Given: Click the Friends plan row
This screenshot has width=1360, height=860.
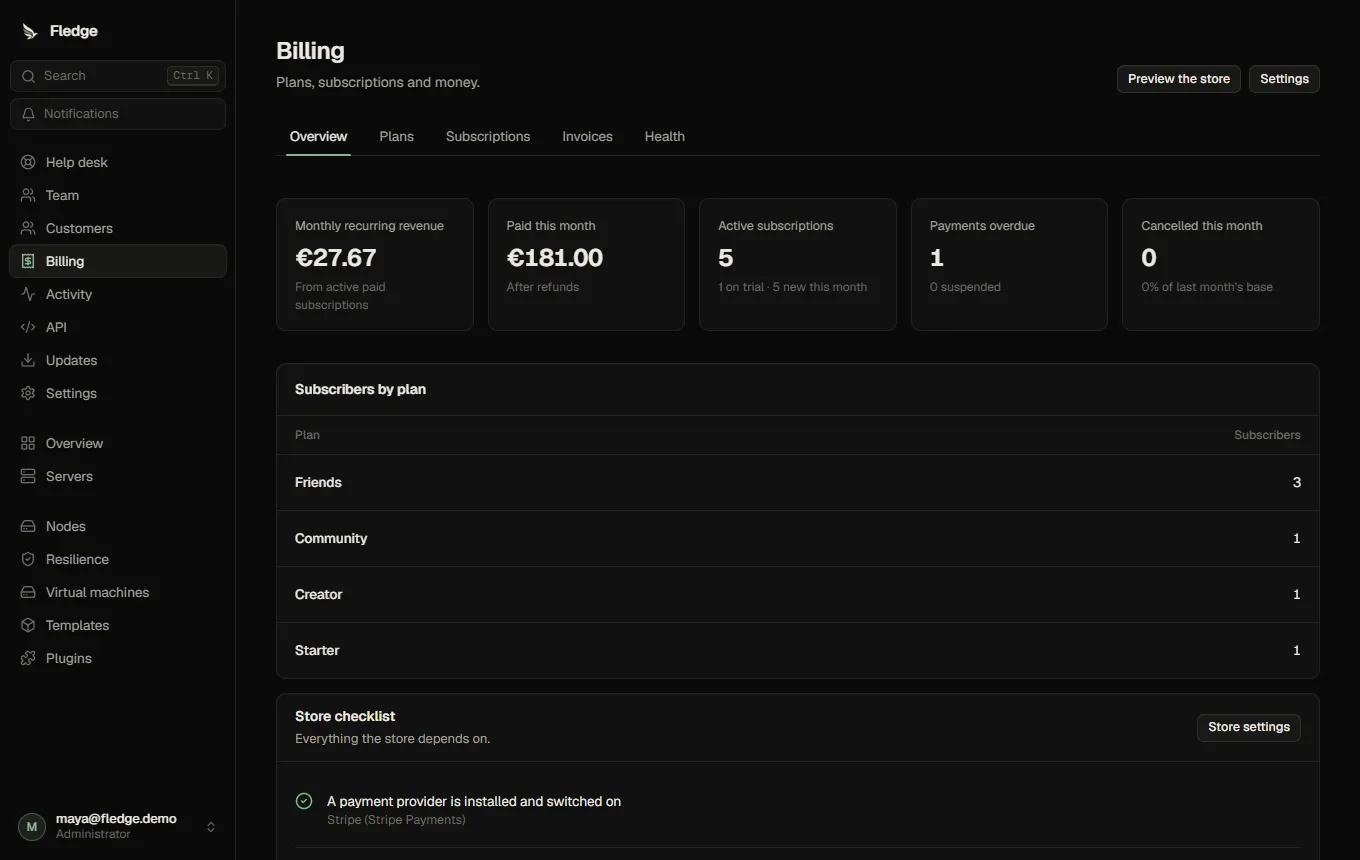Looking at the screenshot, I should (798, 483).
